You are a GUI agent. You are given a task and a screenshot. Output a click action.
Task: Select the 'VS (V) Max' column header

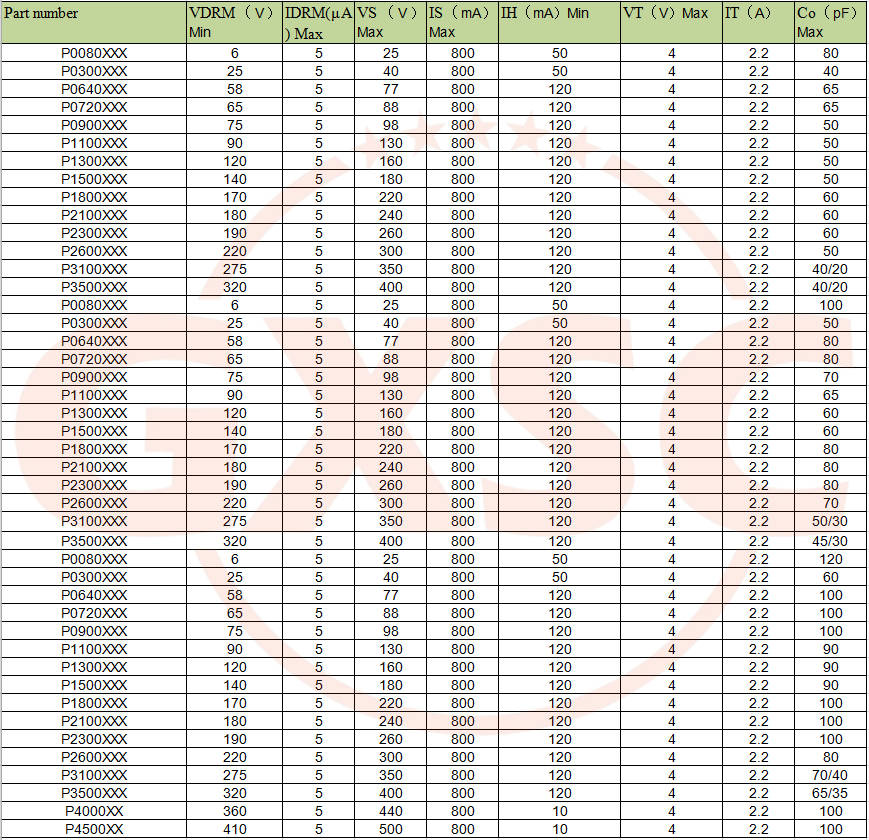[390, 22]
